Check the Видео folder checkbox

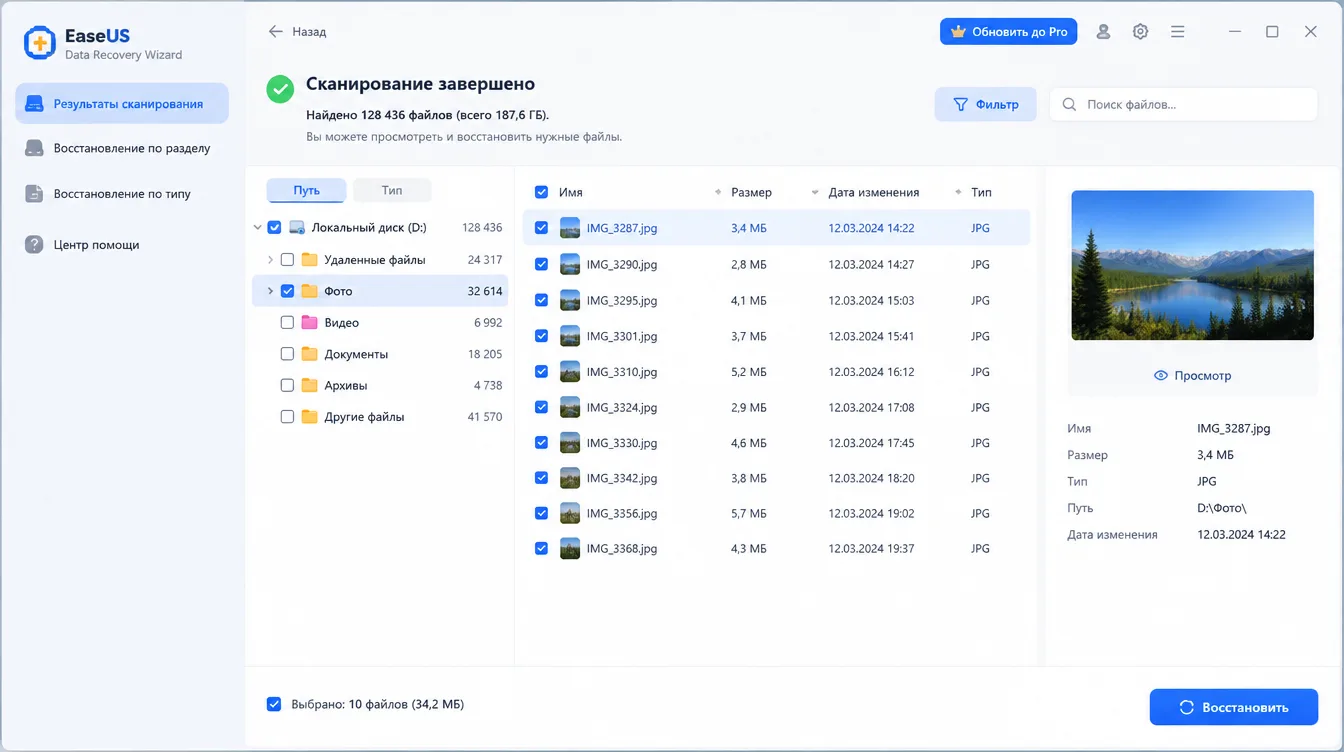coord(287,323)
